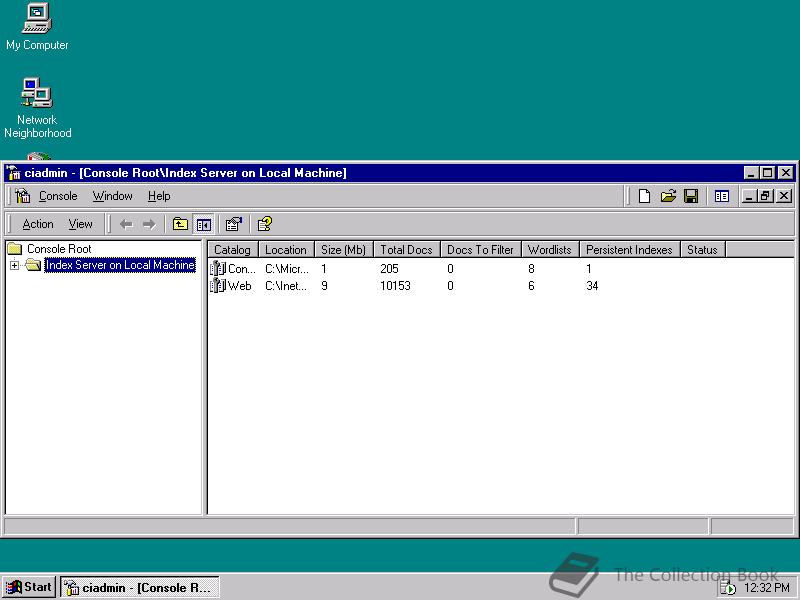Click the Size value 9
800x600 pixels.
click(324, 285)
